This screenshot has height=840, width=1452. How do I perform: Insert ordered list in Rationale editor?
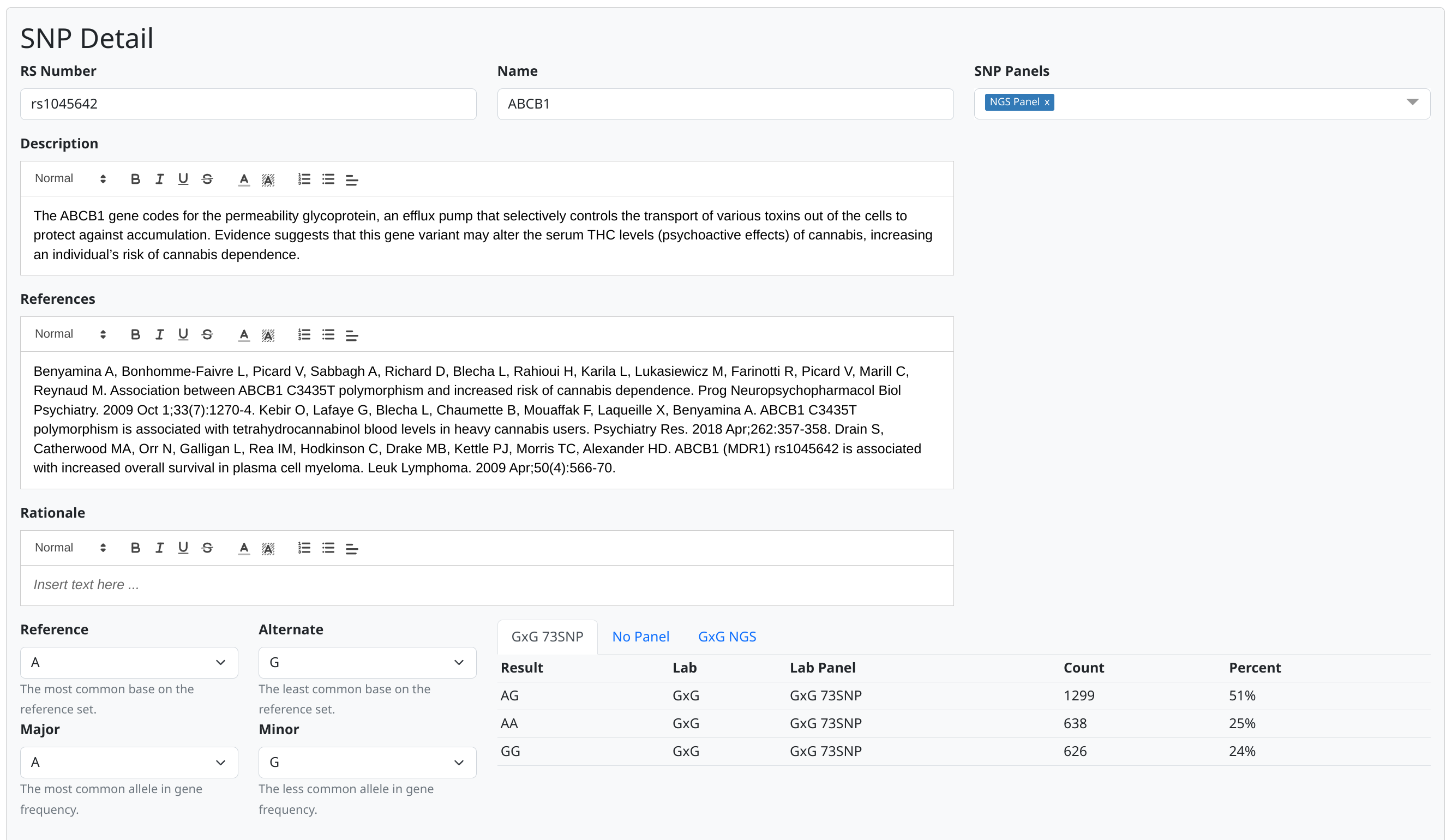click(x=304, y=549)
